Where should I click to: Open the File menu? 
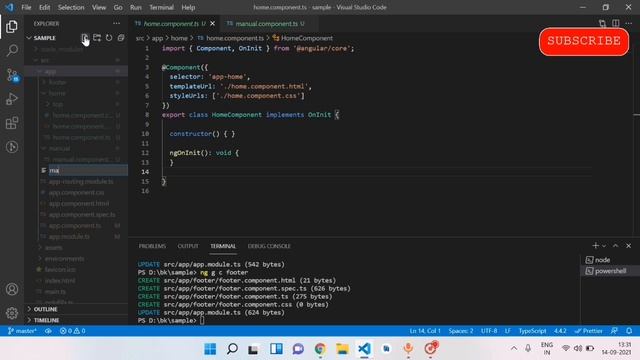(x=26, y=7)
